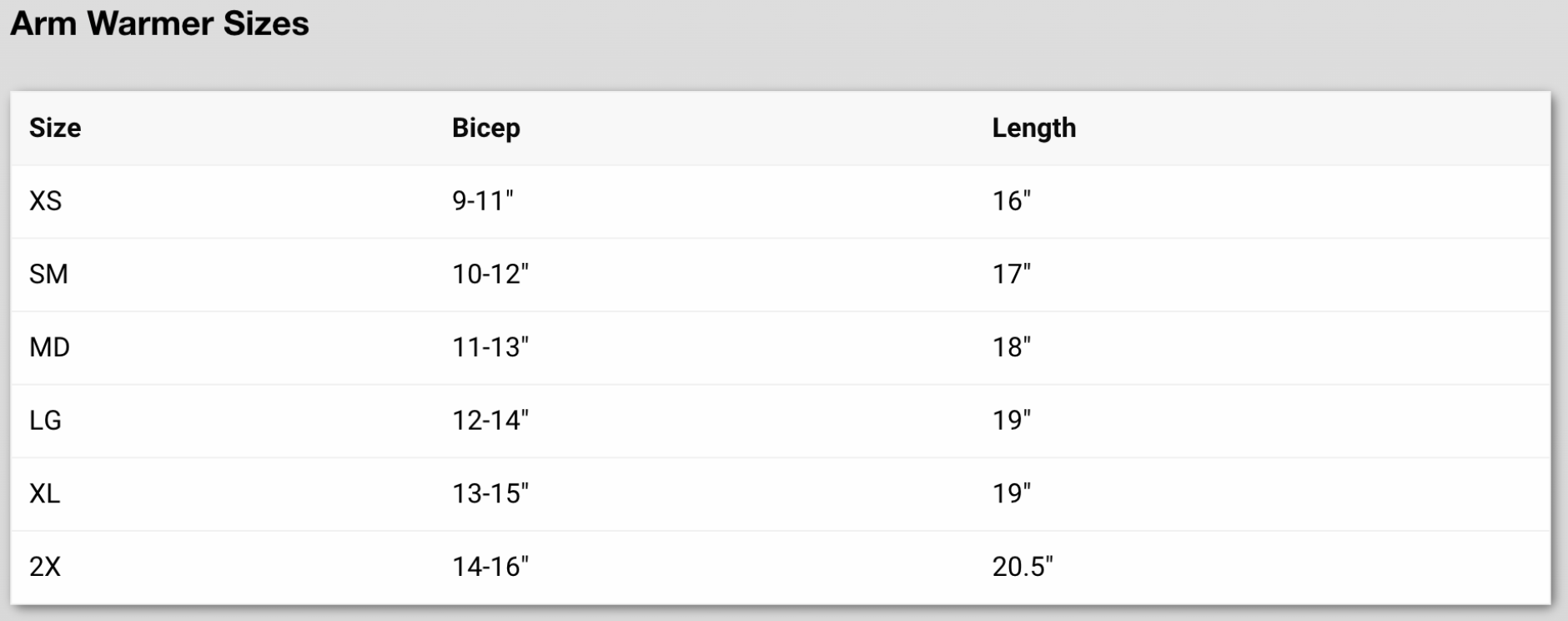Click the 18" length value

click(1012, 347)
